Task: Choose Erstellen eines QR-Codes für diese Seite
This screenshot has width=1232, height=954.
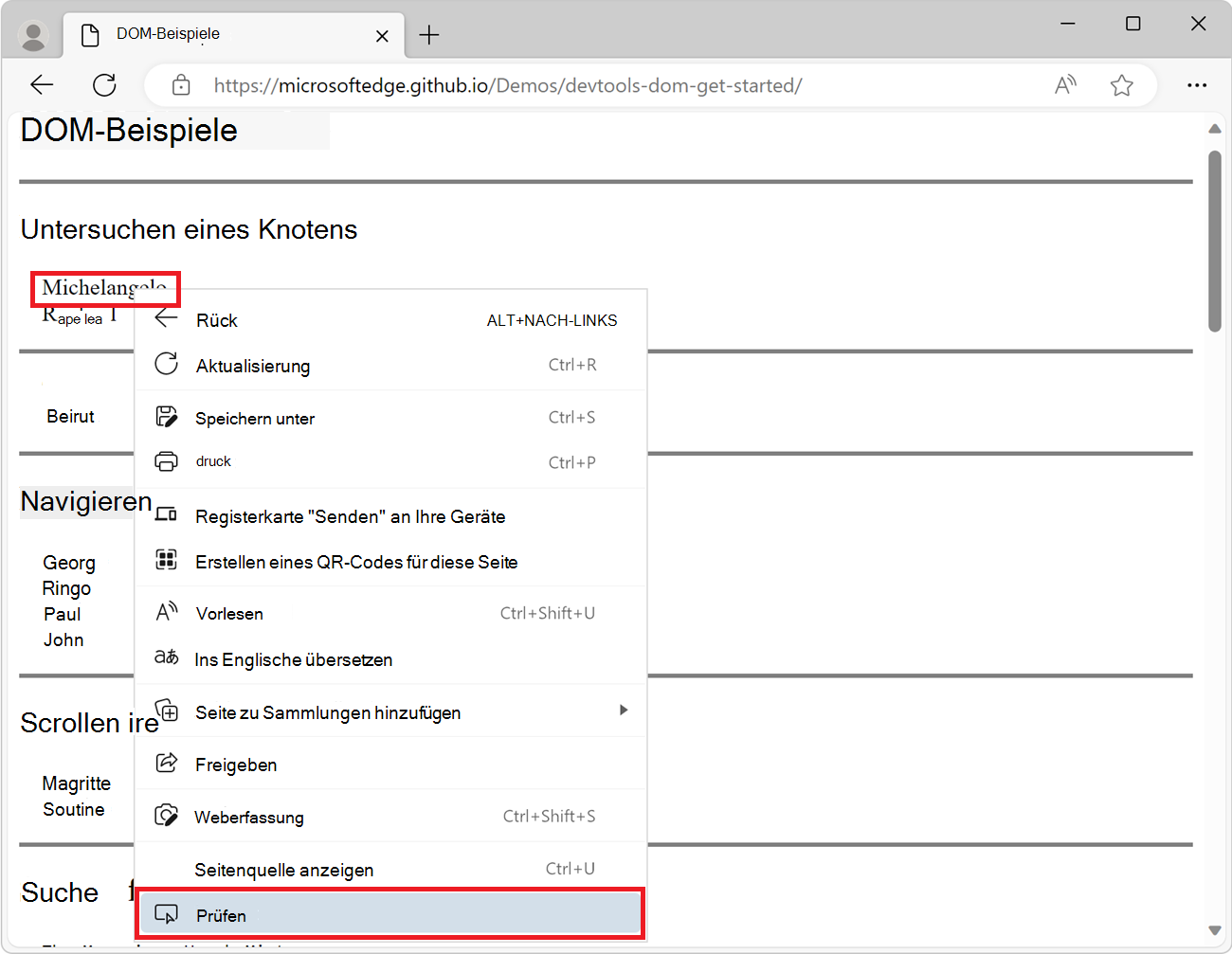Action: click(390, 562)
